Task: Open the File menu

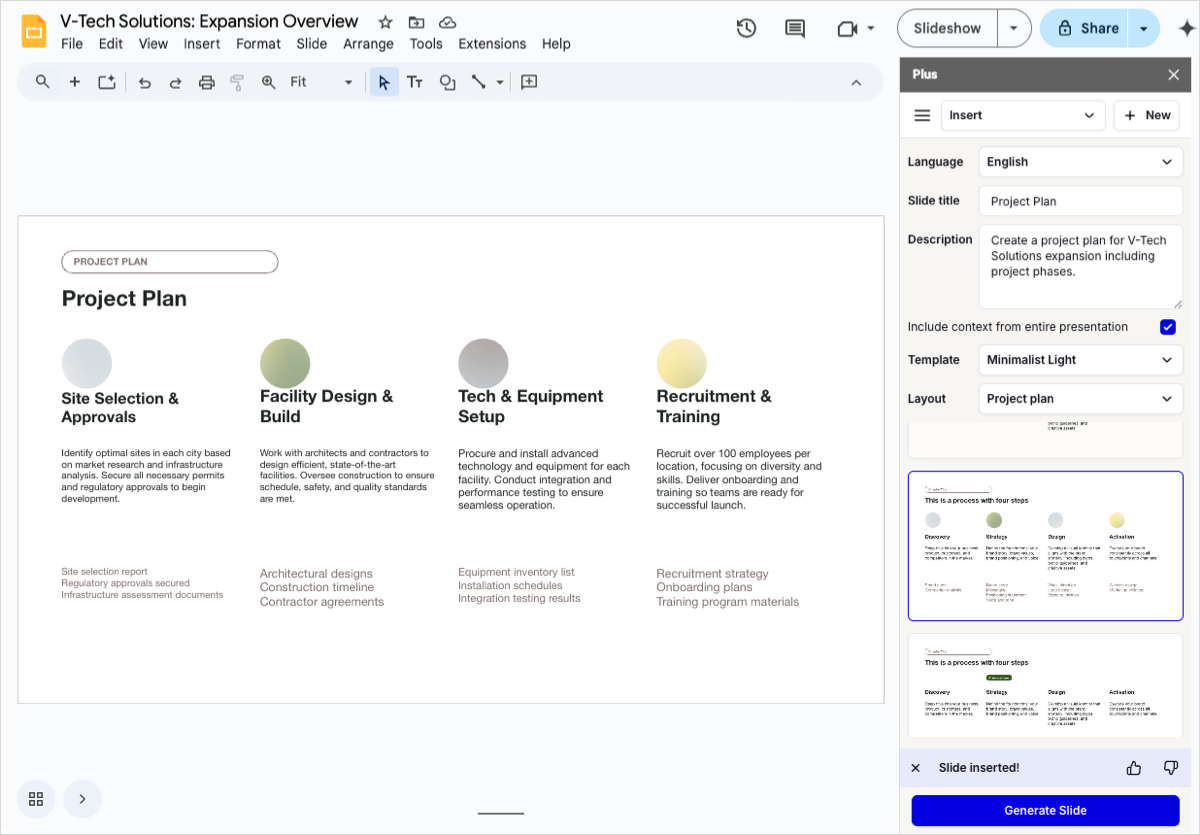Action: [72, 44]
